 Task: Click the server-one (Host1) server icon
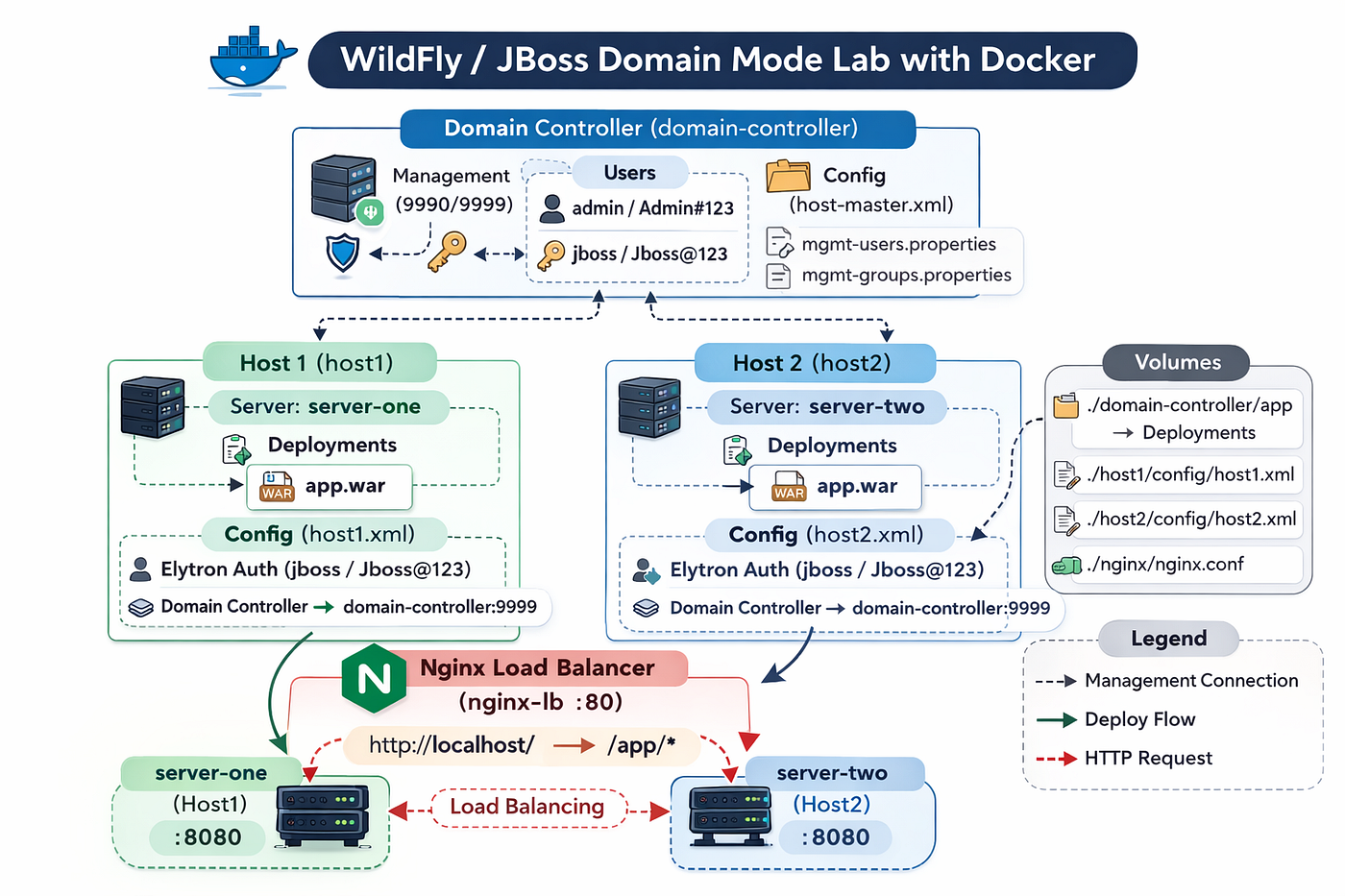[x=323, y=814]
